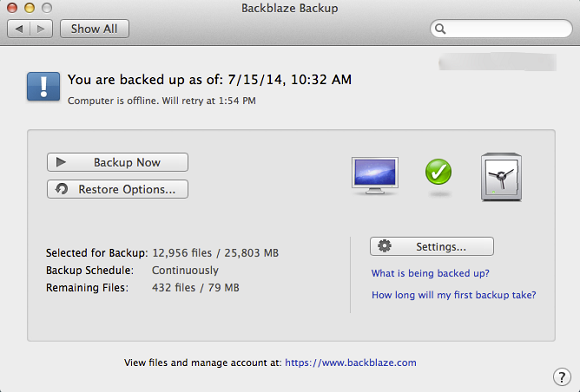Image resolution: width=580 pixels, height=392 pixels.
Task: Open Restore Options
Action: point(118,189)
